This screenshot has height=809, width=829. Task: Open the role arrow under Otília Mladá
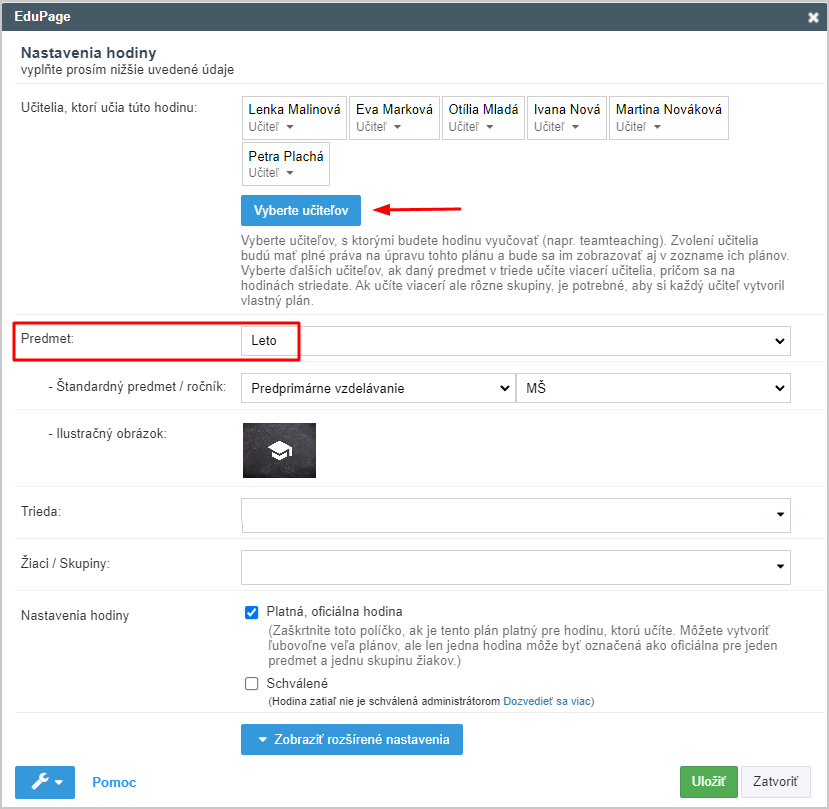point(490,127)
